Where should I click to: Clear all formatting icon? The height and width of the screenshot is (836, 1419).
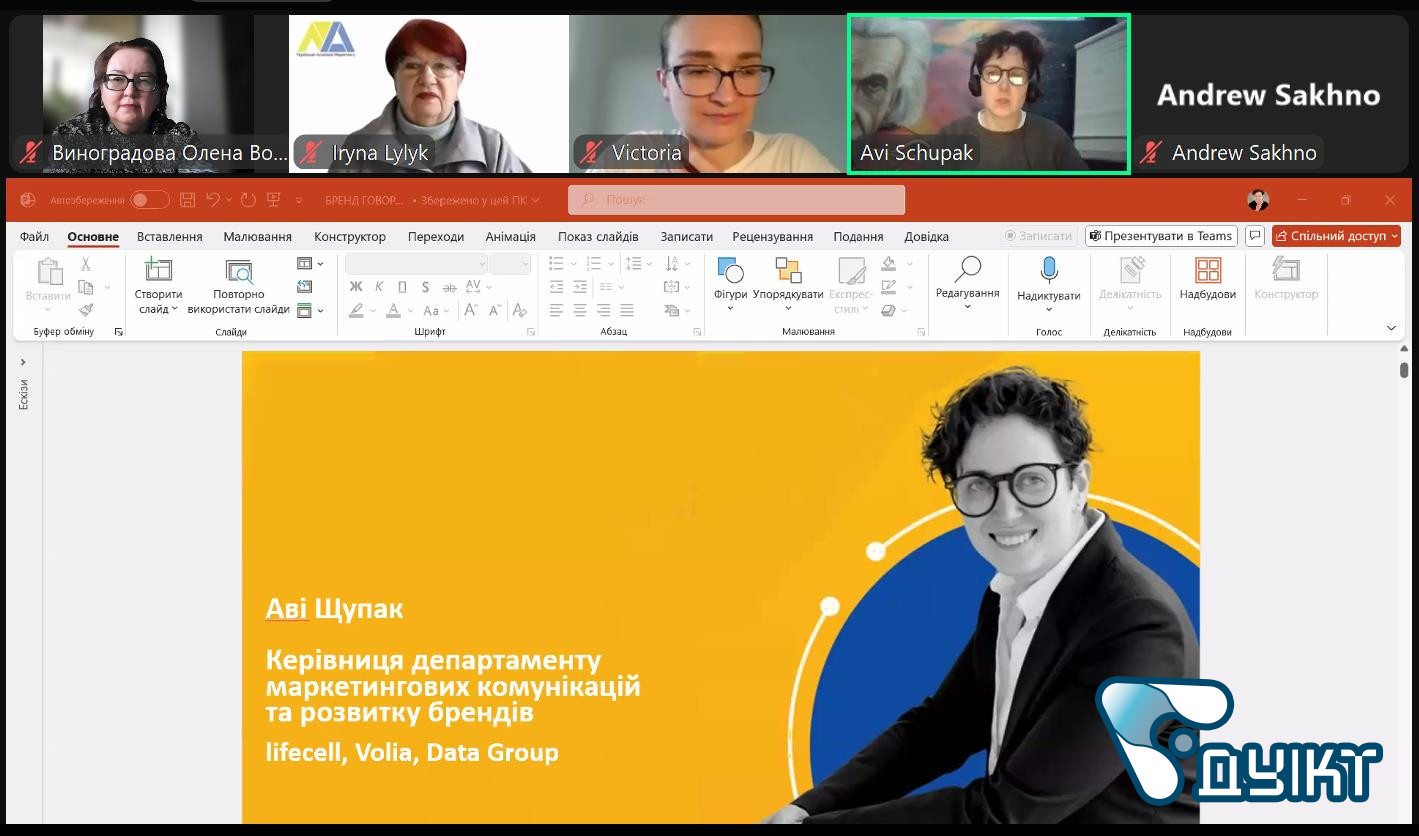(x=519, y=311)
